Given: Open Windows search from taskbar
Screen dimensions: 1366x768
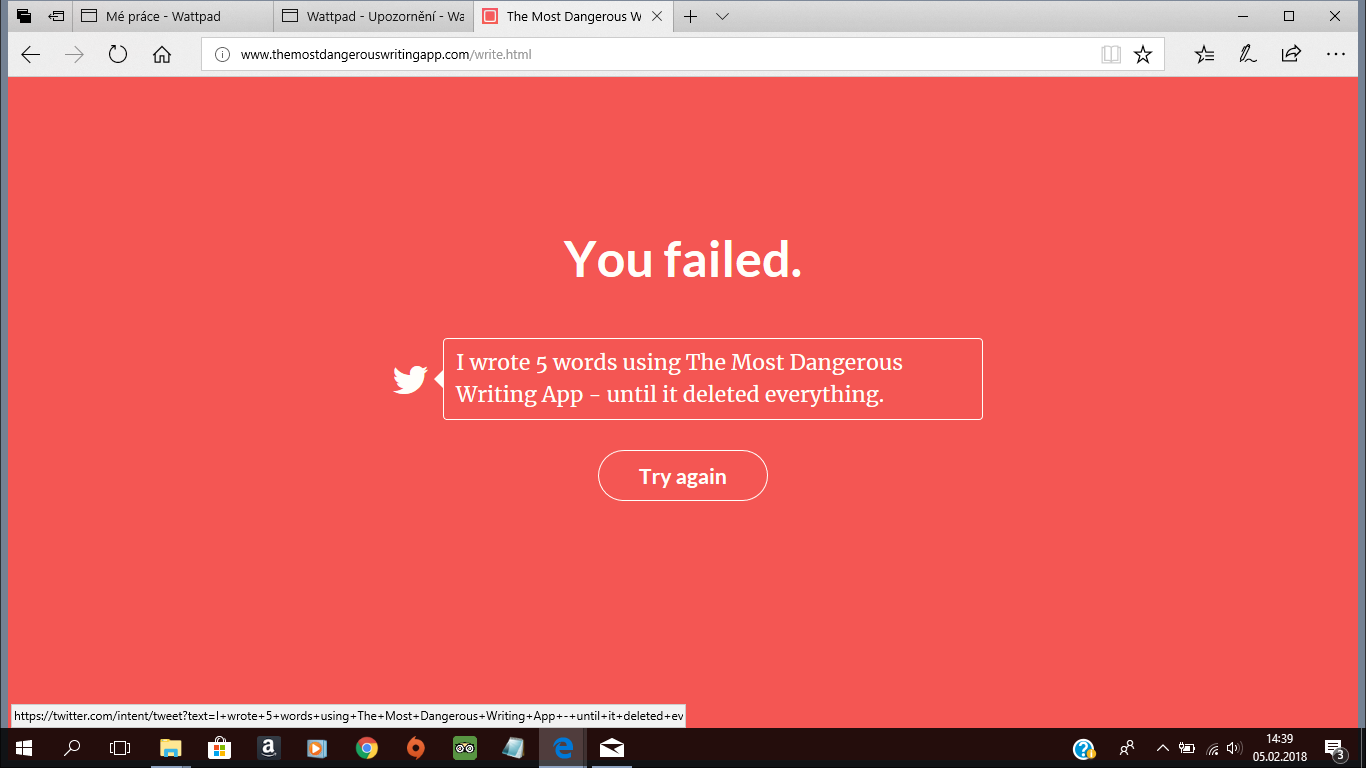Looking at the screenshot, I should [x=72, y=747].
